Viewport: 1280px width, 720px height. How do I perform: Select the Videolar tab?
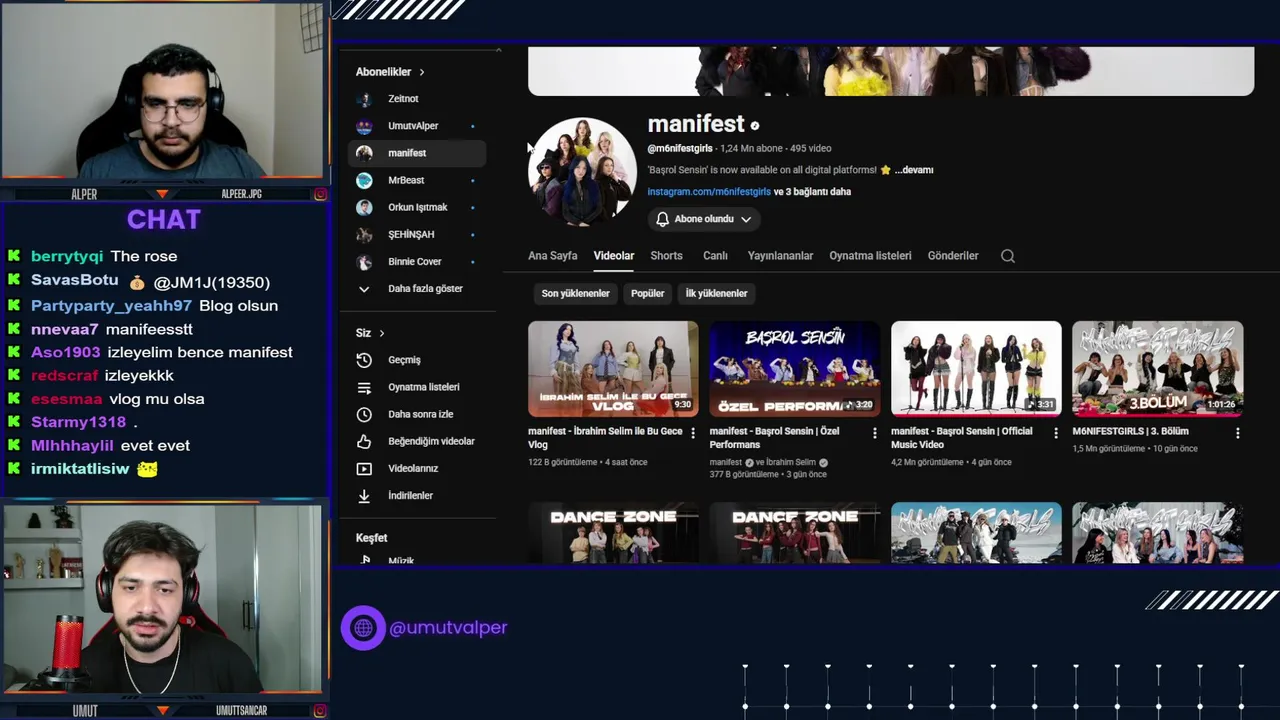click(x=614, y=256)
